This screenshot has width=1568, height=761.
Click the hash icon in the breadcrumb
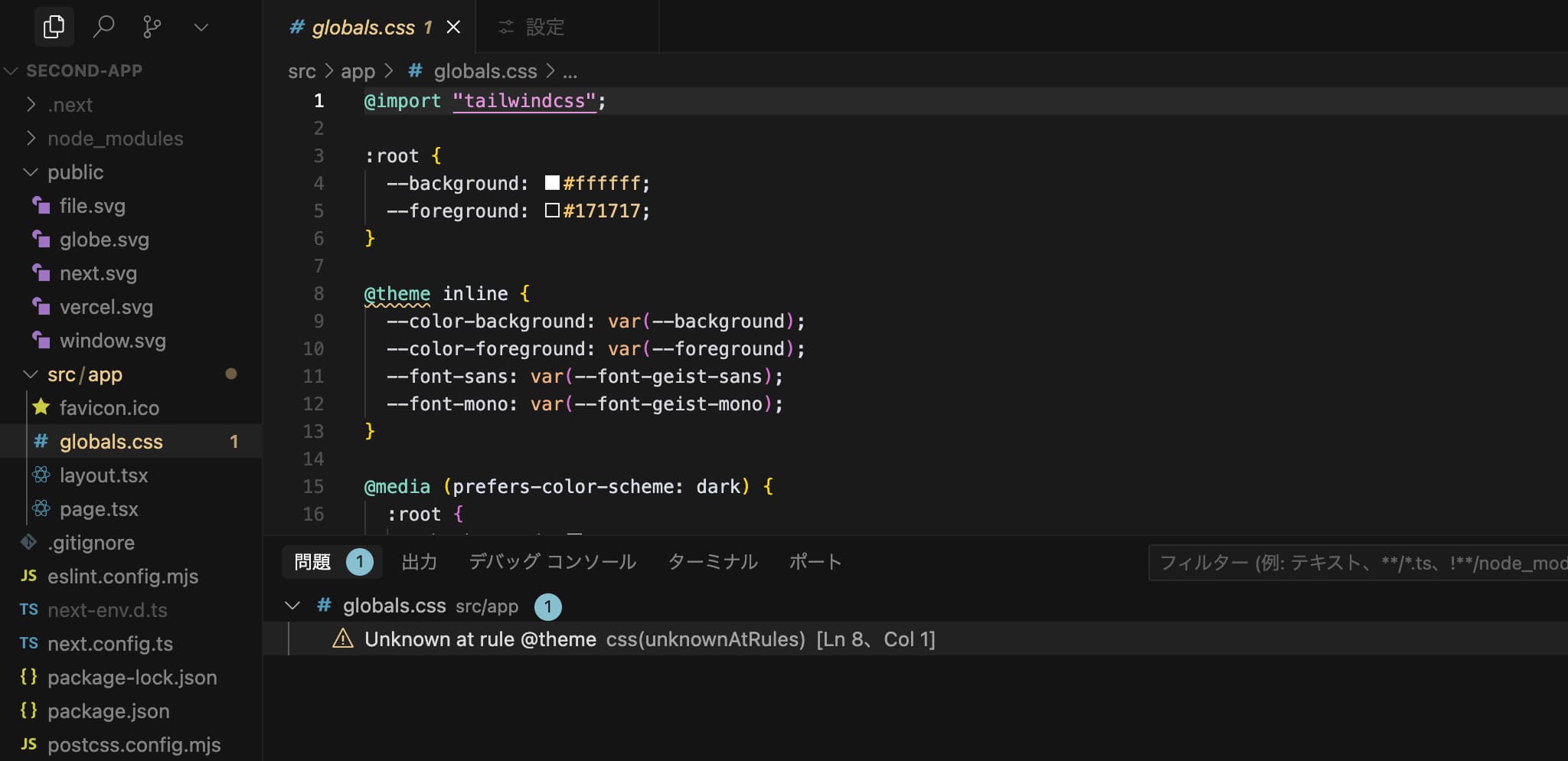coord(415,71)
